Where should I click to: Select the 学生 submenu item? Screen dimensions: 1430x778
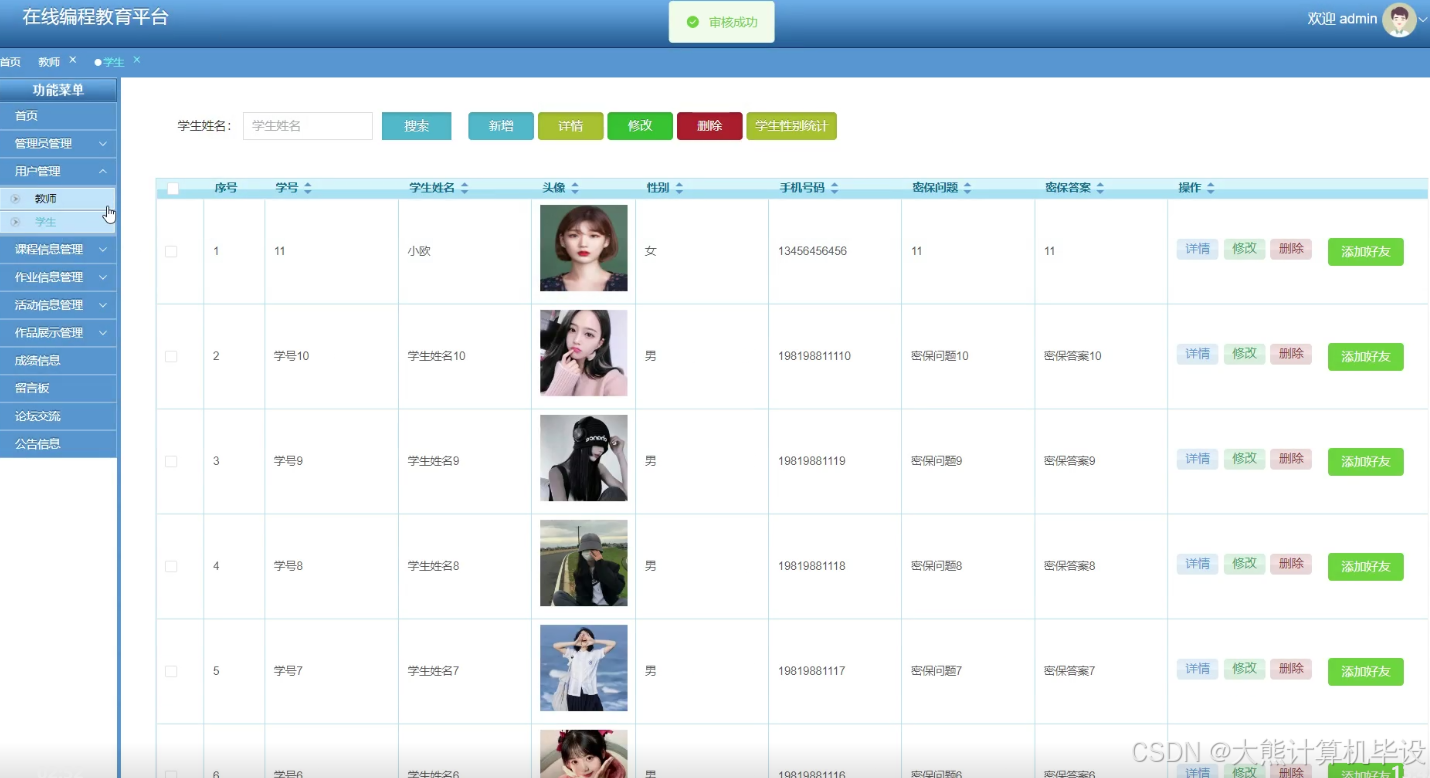point(58,222)
